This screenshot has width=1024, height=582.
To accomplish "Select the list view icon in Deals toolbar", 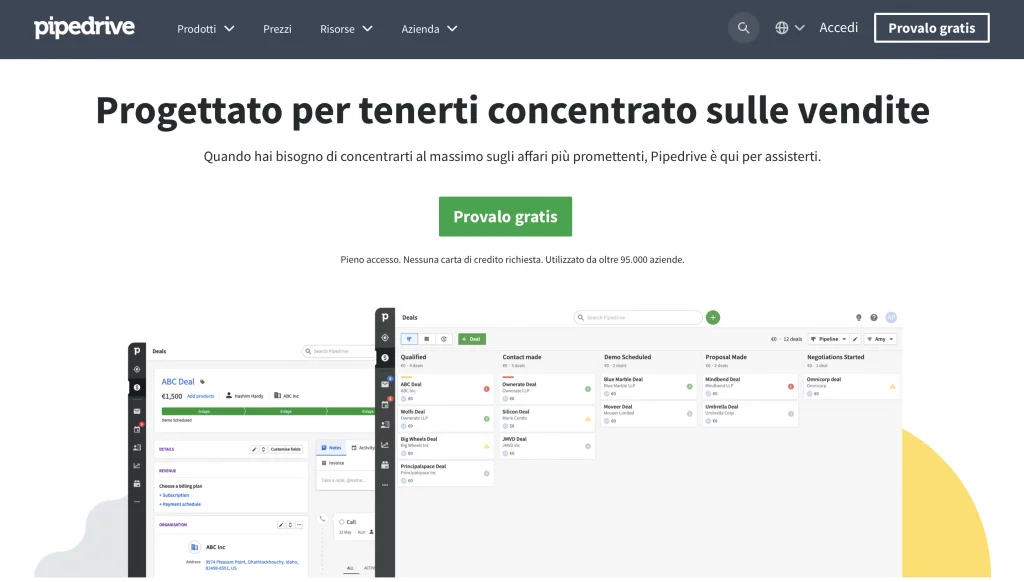I will (x=427, y=339).
